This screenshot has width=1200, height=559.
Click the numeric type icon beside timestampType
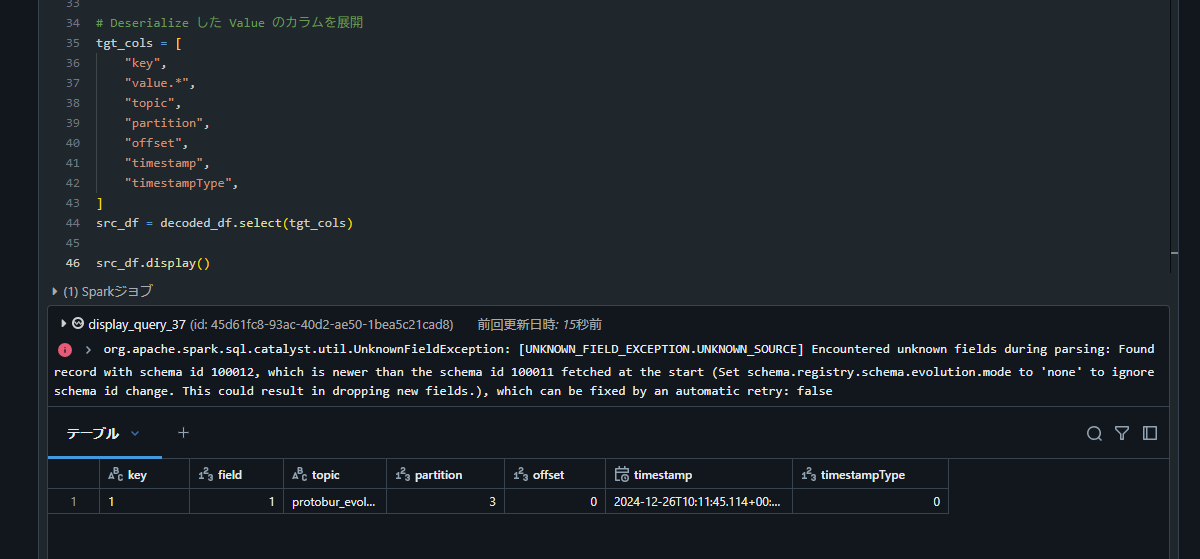808,474
